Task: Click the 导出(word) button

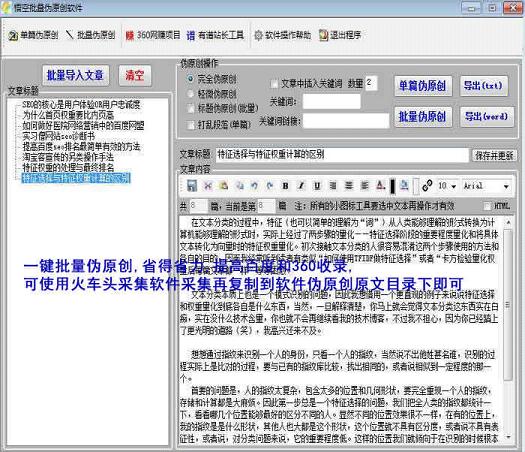Action: pos(486,117)
